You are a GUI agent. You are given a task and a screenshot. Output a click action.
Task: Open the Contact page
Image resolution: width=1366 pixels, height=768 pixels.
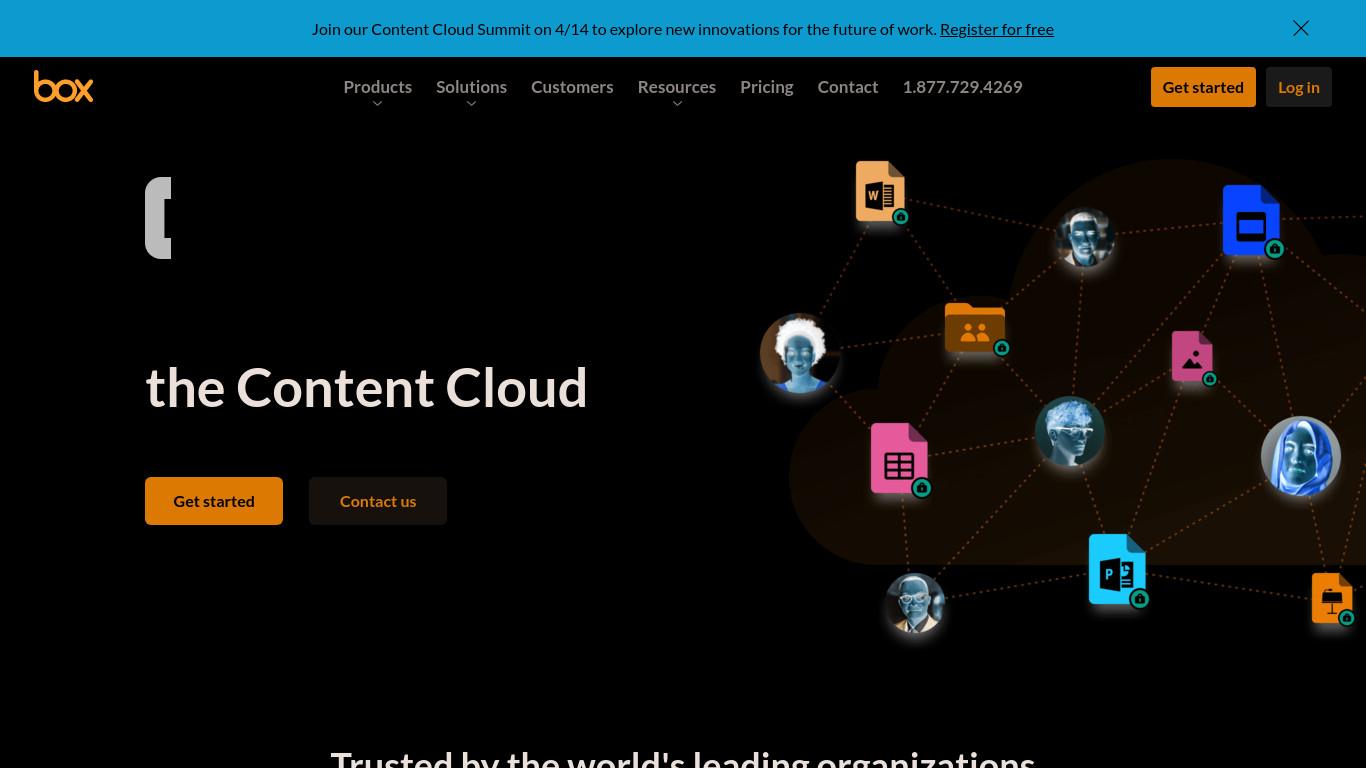tap(847, 87)
